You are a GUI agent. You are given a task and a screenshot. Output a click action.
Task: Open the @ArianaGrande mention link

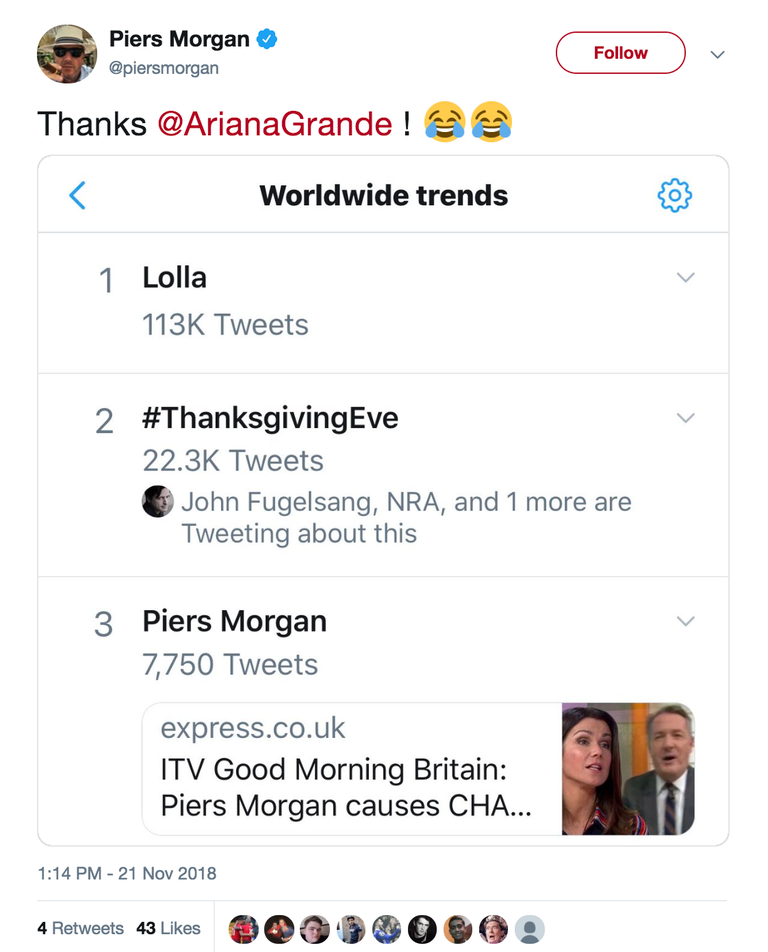[x=275, y=124]
